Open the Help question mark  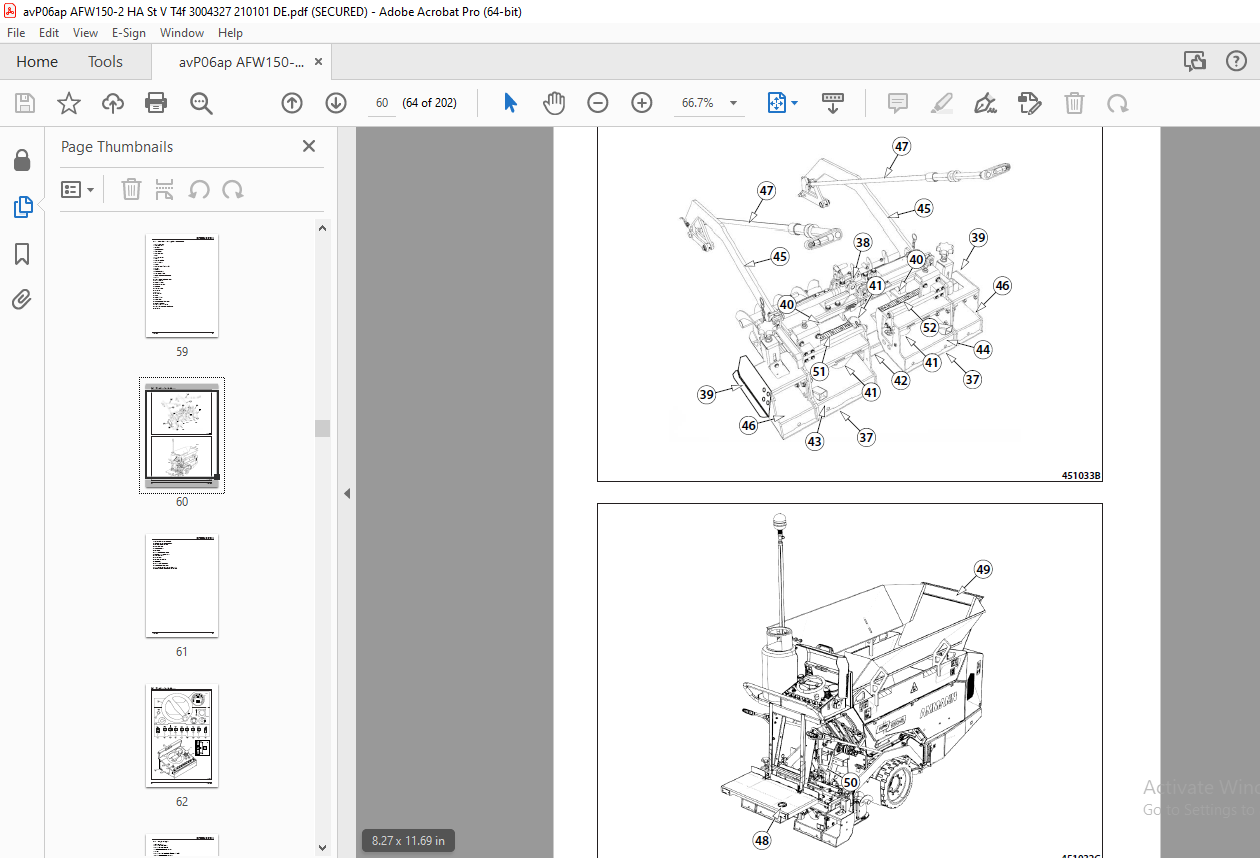pos(1236,62)
